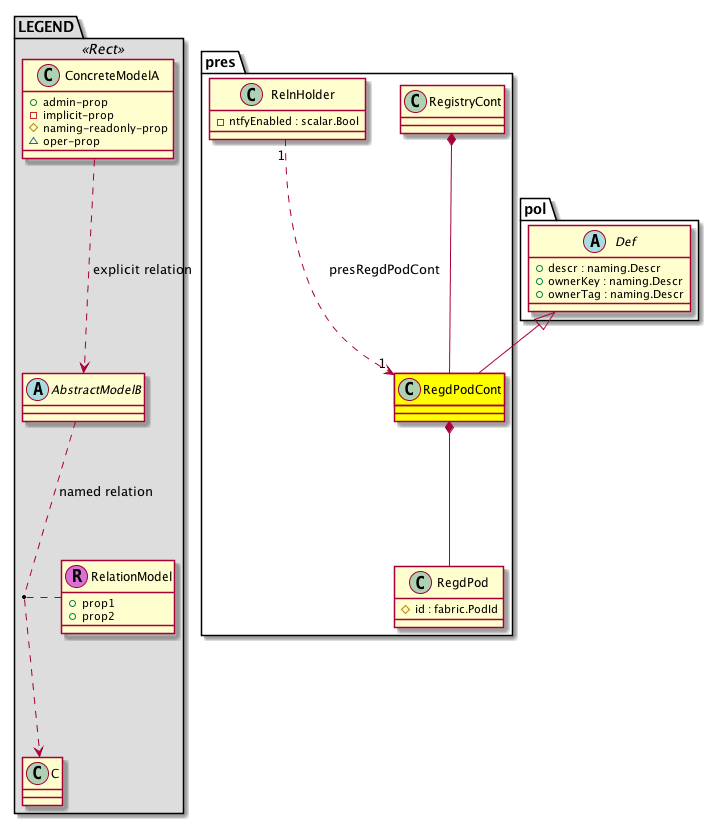Screen dimensions: 719x824
Task: Select the magenta R icon of RelationModel
Action: point(77,576)
